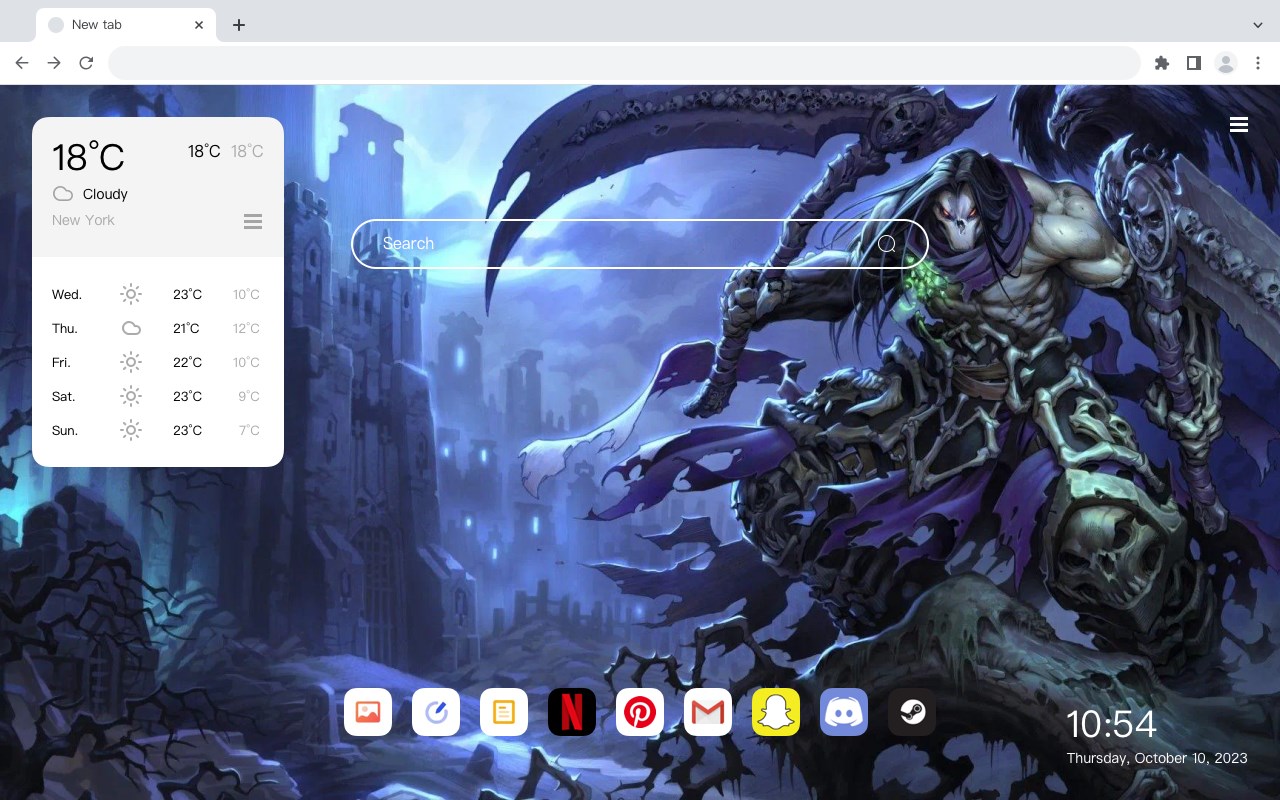Viewport: 1280px width, 800px height.
Task: Go back with the back arrow
Action: pos(22,63)
